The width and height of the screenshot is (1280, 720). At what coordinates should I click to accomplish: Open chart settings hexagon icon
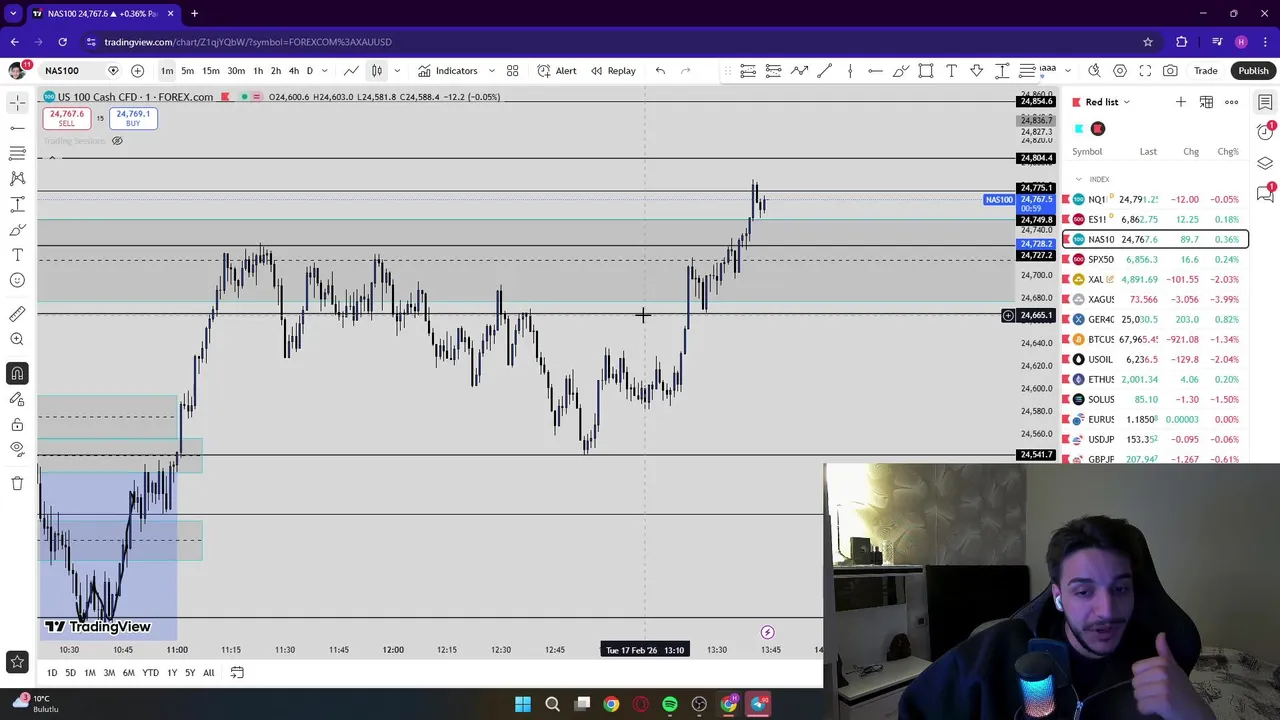point(1120,71)
